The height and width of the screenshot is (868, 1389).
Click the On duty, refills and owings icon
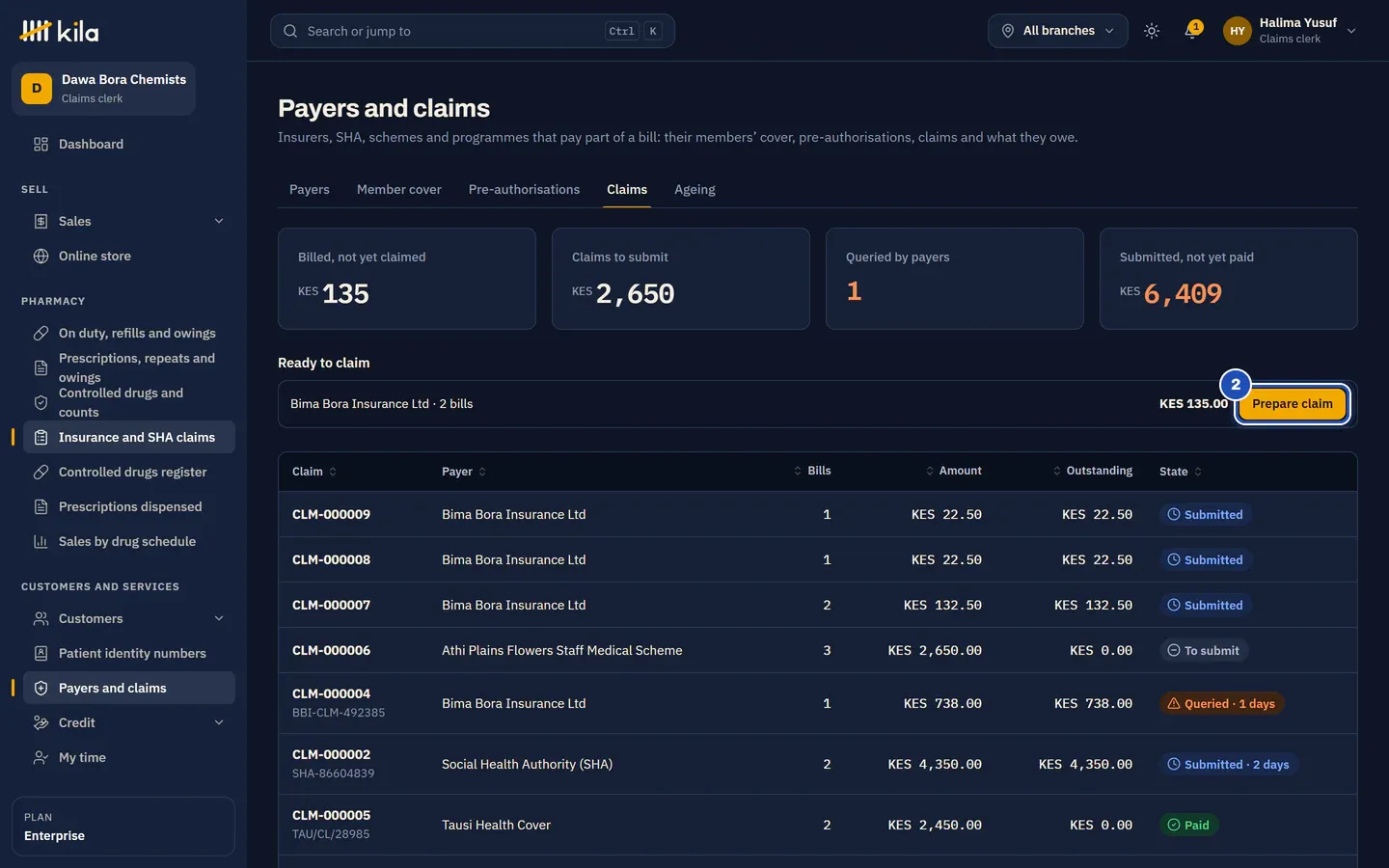[x=41, y=333]
